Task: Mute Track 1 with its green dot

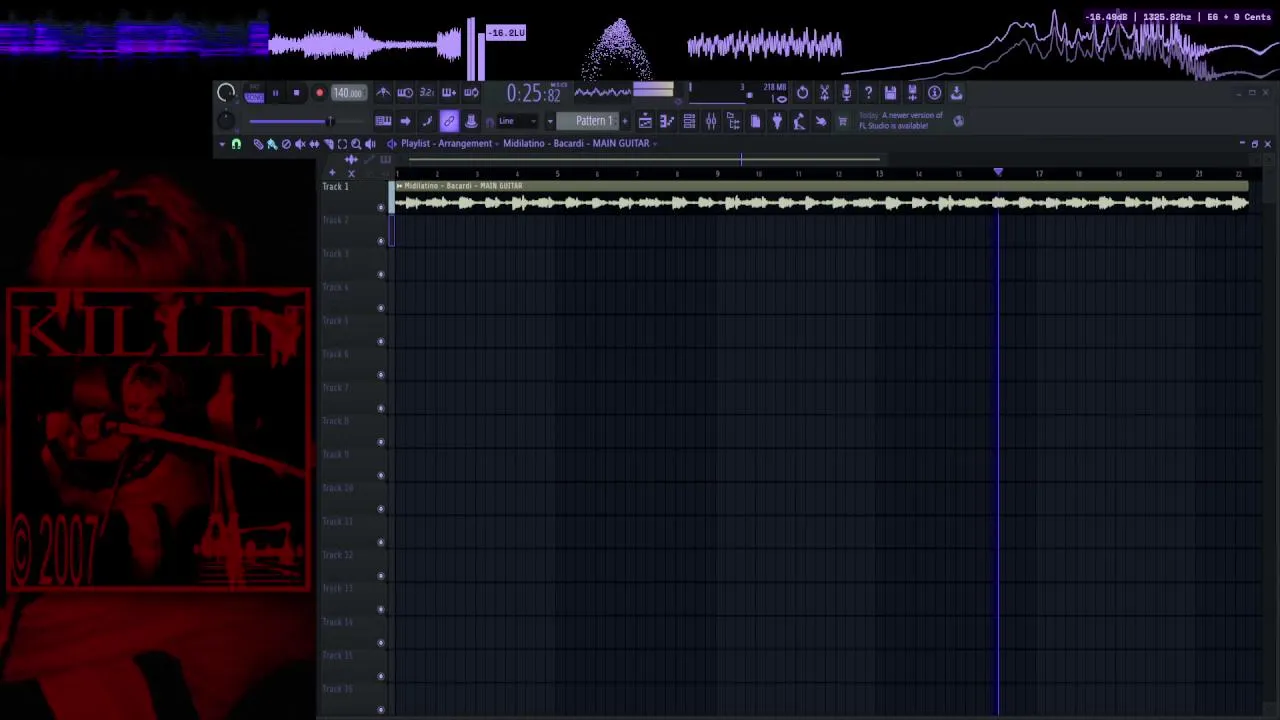Action: (x=380, y=207)
